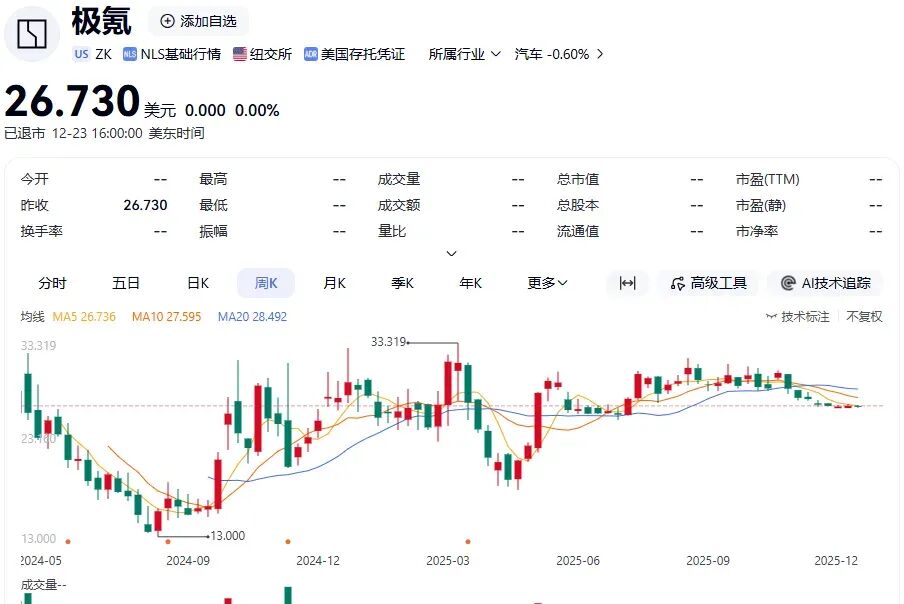904x604 pixels.
Task: Click the 换手率 field label
Action: pyautogui.click(x=42, y=231)
